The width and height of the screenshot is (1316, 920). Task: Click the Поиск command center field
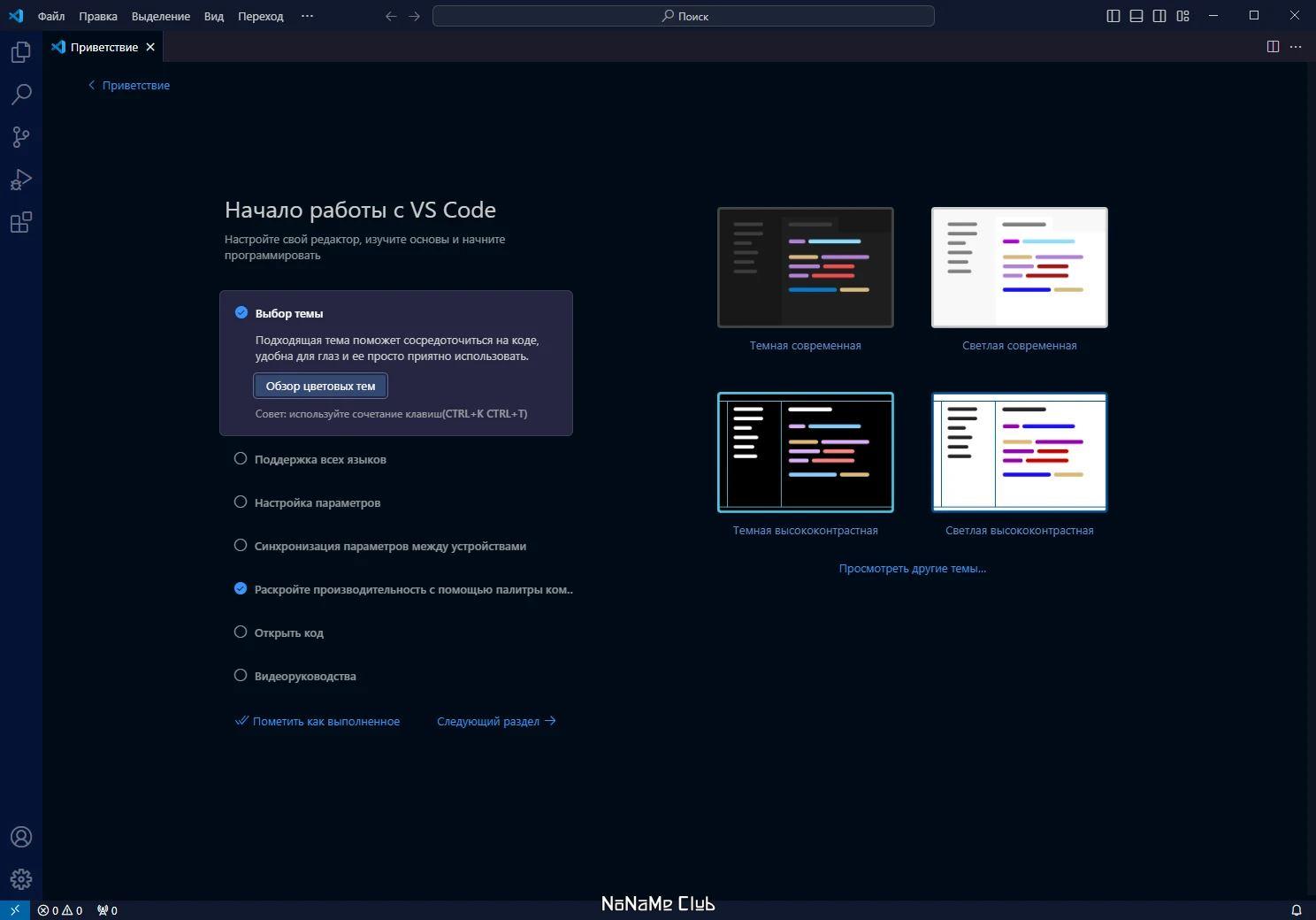pos(684,16)
